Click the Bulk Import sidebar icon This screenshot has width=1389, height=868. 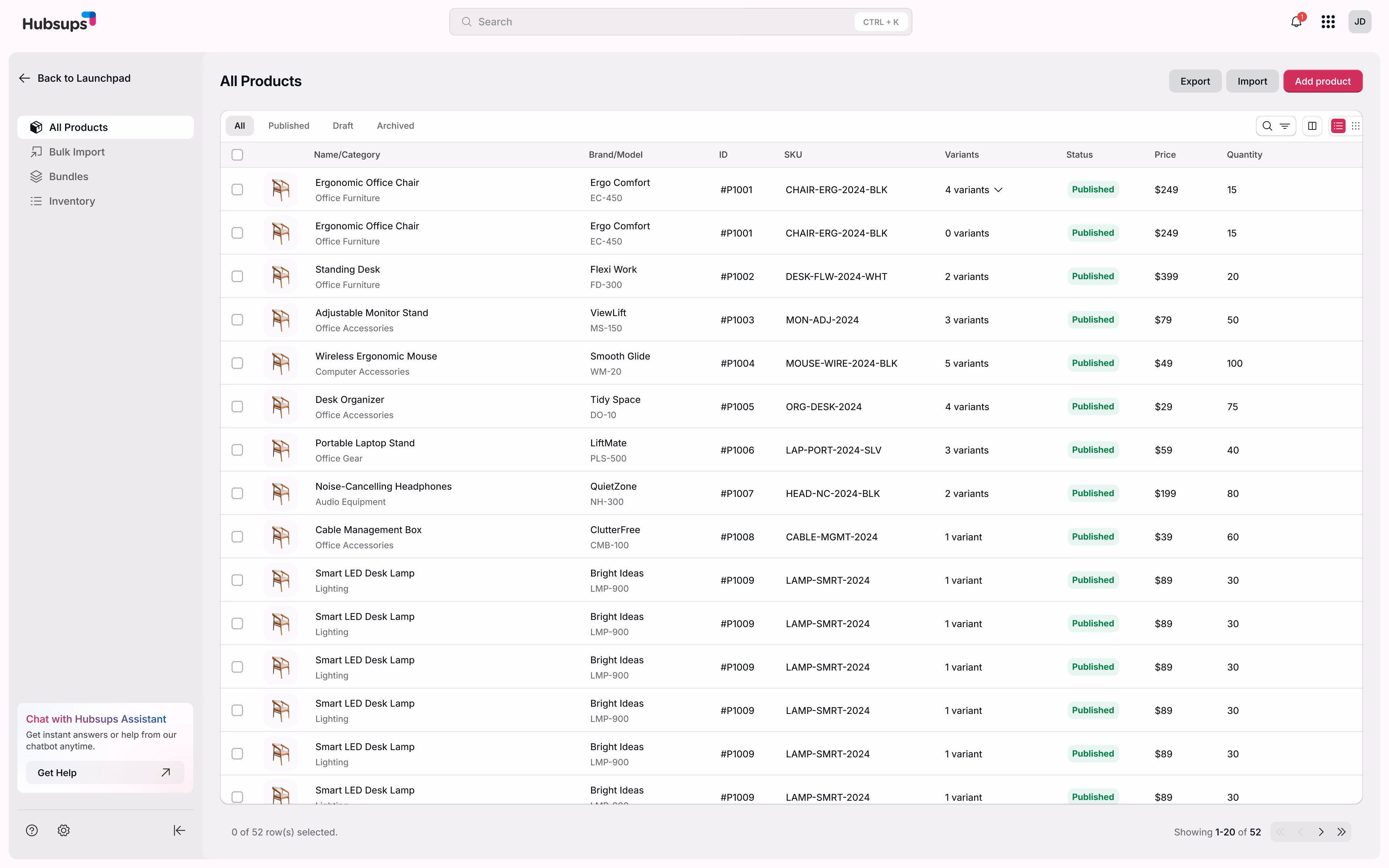coord(36,152)
